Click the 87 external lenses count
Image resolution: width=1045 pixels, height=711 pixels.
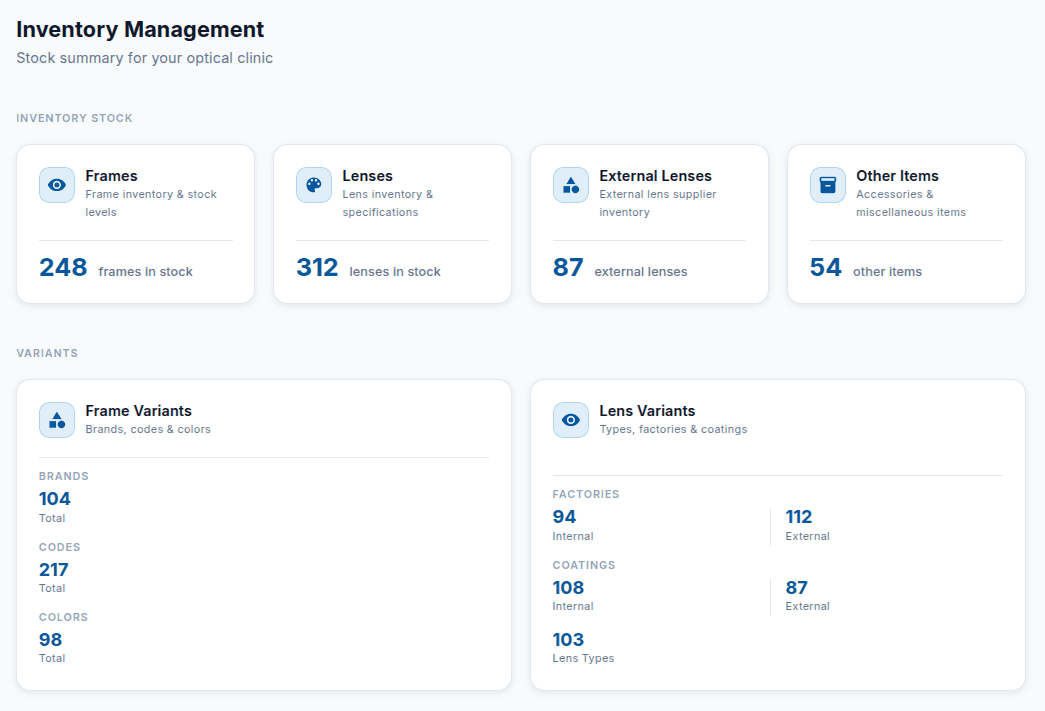pos(568,267)
